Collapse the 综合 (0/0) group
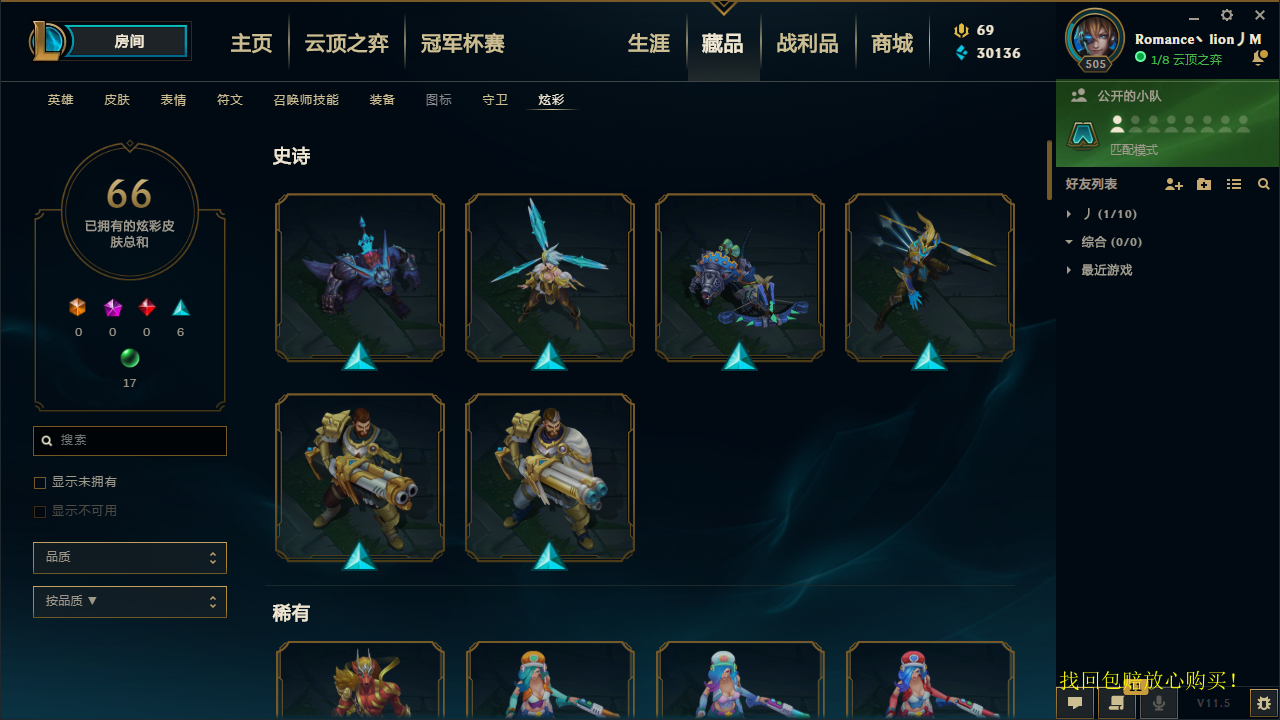The height and width of the screenshot is (720, 1280). pos(1103,242)
